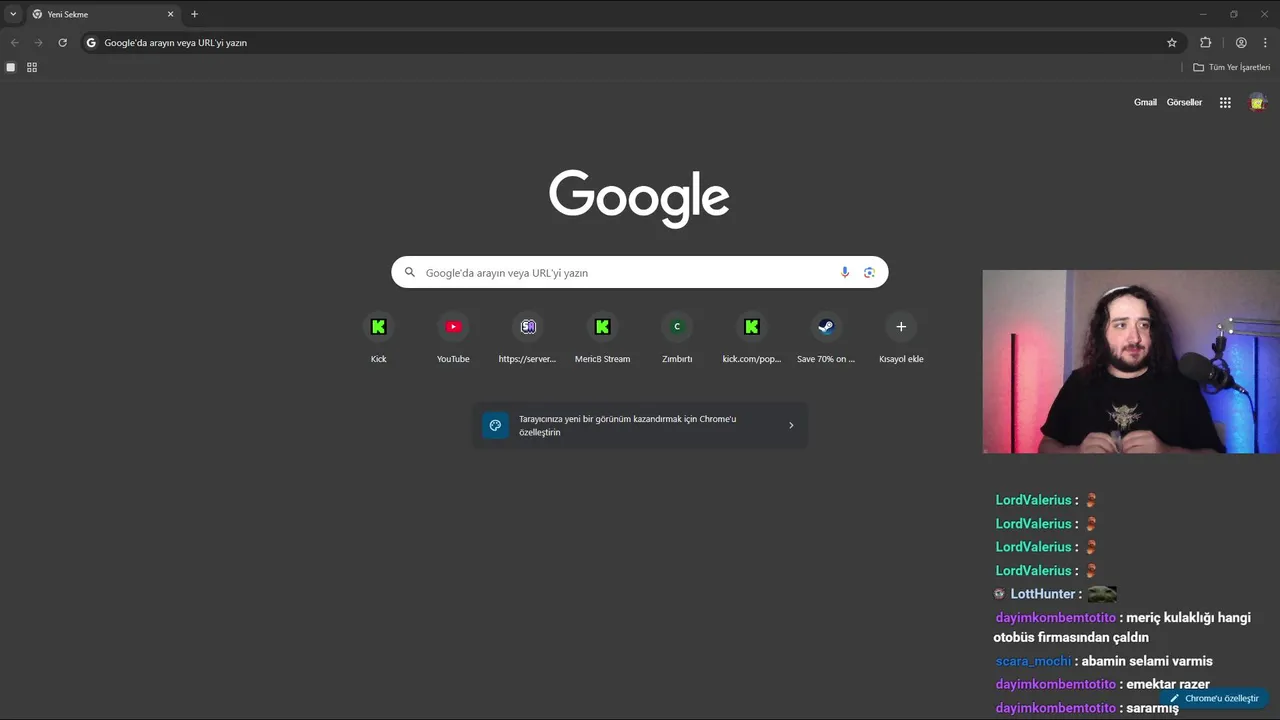Open a new tab with the plus button
This screenshot has width=1280, height=720.
coord(194,14)
